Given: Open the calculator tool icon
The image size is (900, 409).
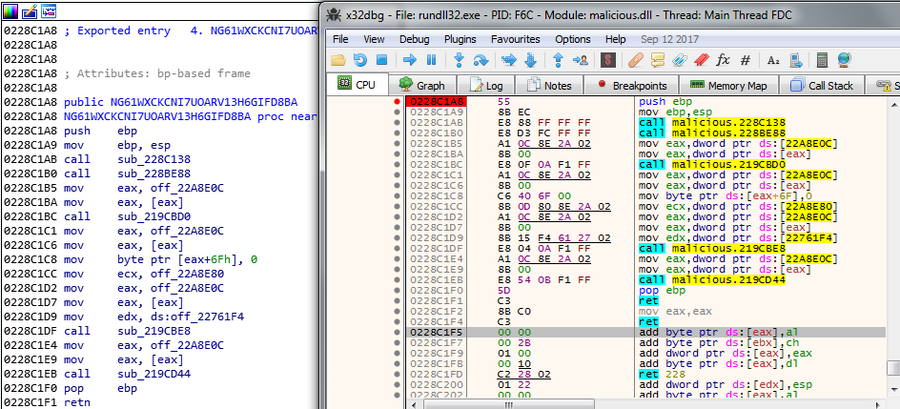Looking at the screenshot, I should click(821, 60).
